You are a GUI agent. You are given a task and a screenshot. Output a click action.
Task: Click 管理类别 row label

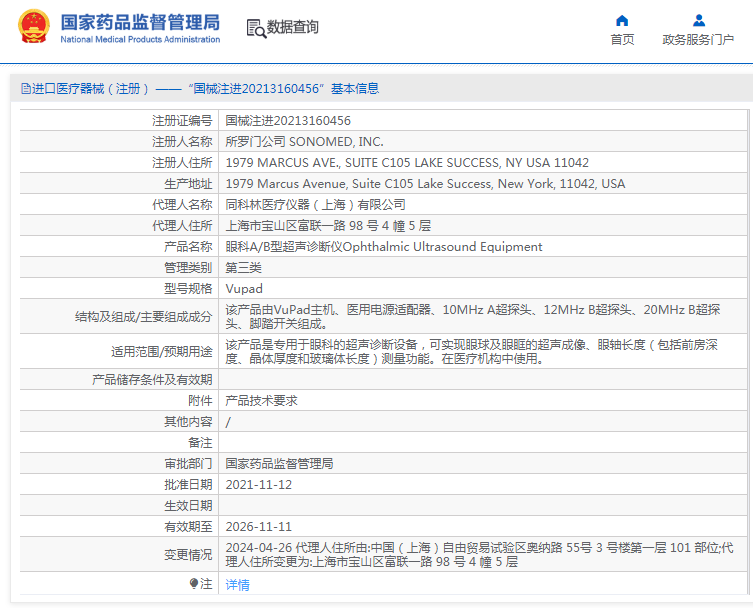188,268
